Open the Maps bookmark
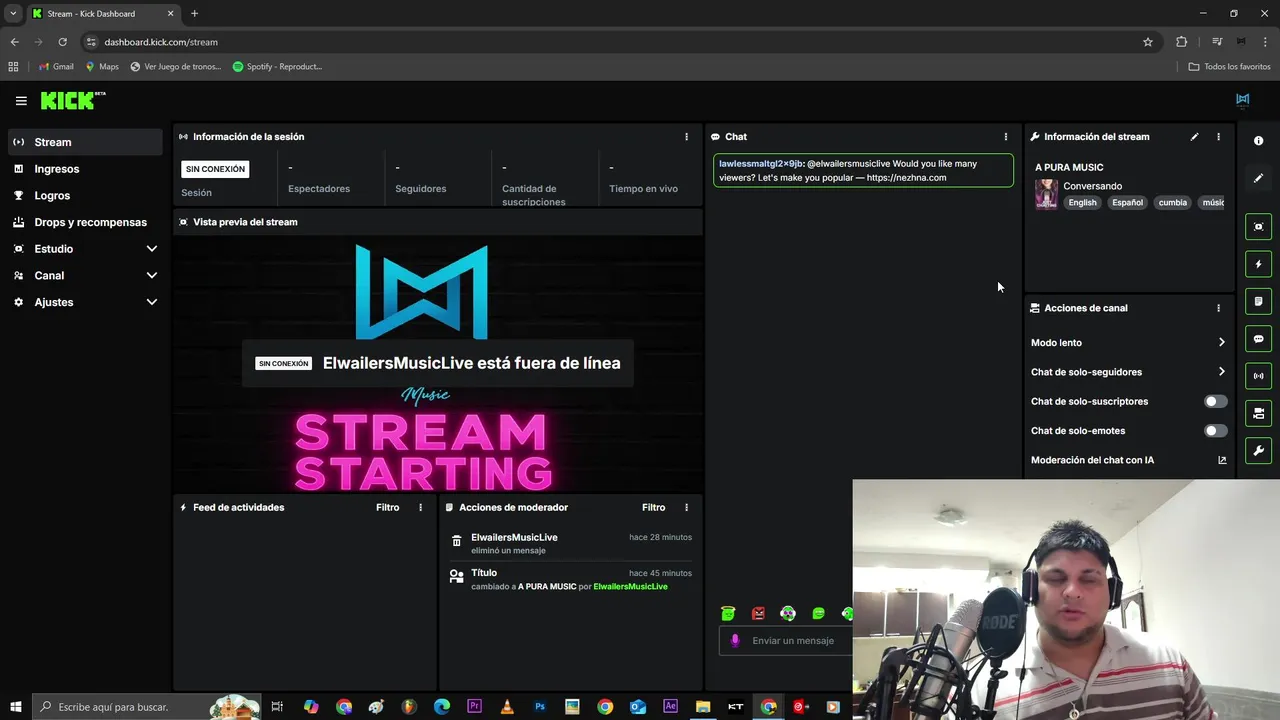The height and width of the screenshot is (720, 1280). pos(102,67)
